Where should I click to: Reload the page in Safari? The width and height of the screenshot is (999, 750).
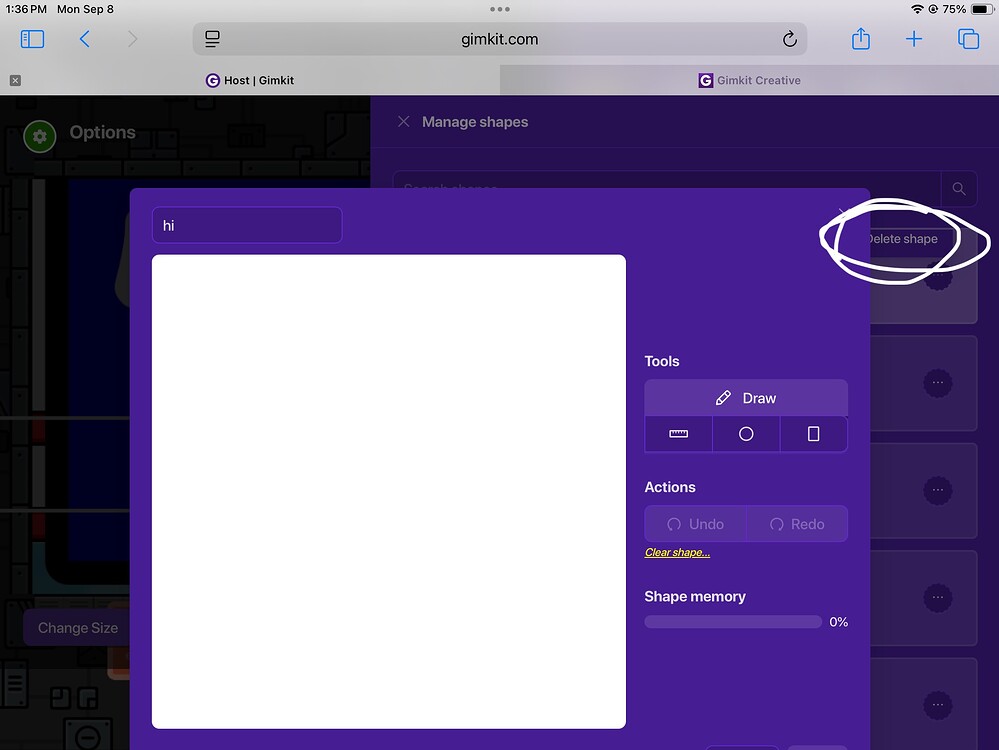(x=789, y=38)
